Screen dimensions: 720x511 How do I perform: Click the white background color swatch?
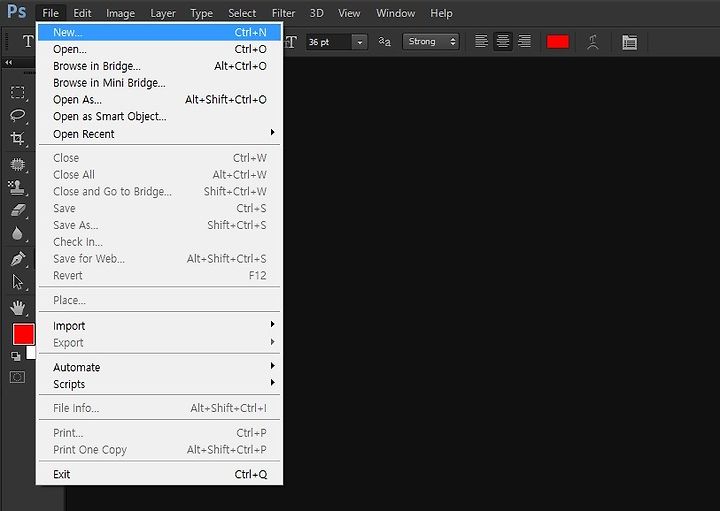coord(31,353)
